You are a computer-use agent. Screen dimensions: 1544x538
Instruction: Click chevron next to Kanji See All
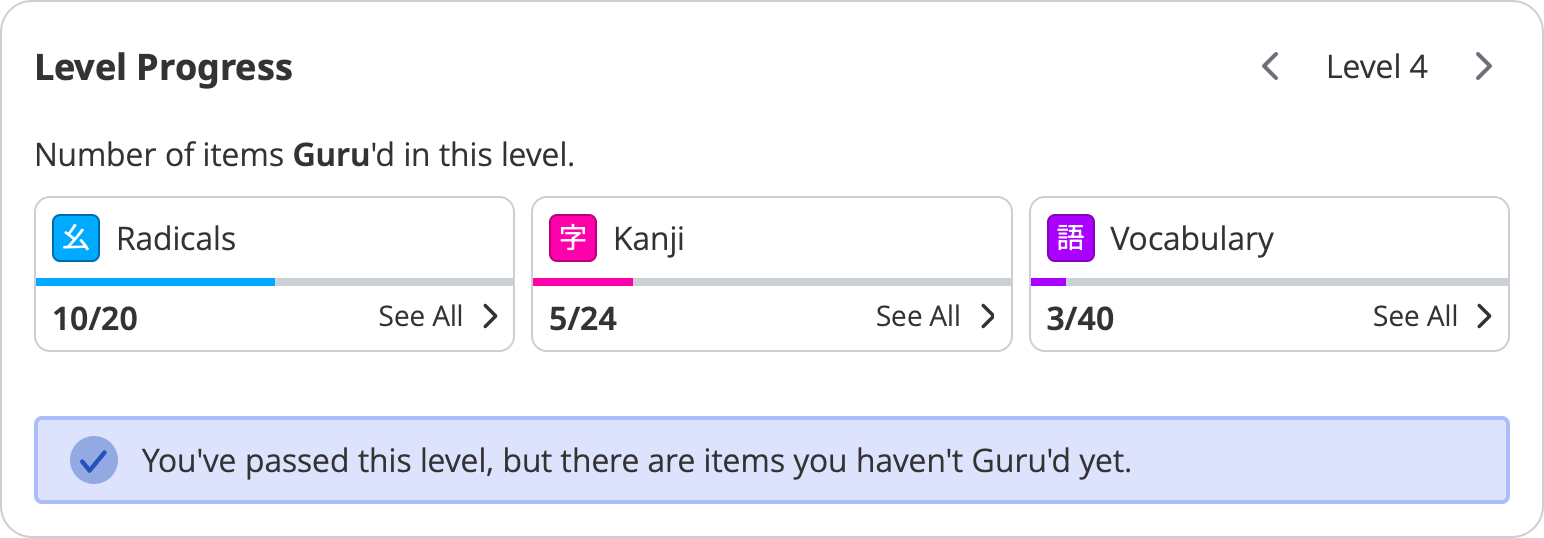point(987,317)
